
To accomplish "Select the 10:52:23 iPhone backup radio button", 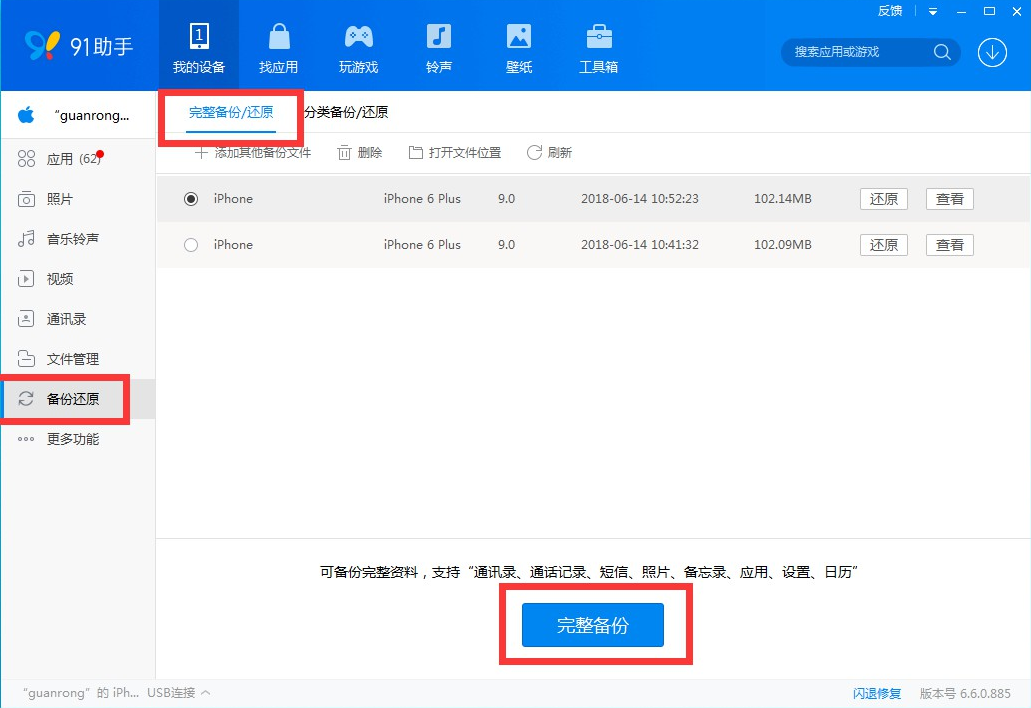I will [x=191, y=199].
